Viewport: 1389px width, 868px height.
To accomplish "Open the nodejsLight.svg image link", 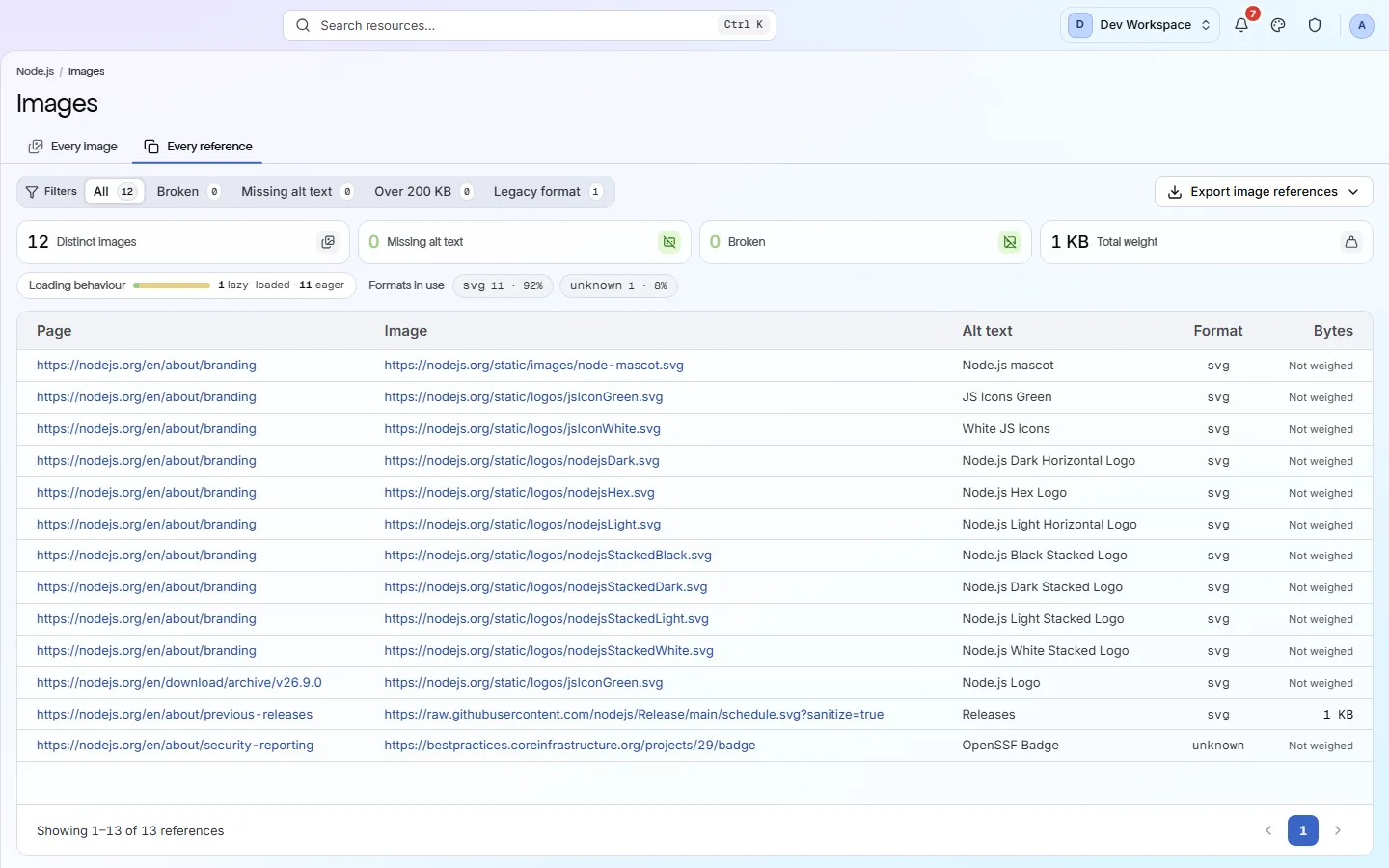I will tap(522, 525).
